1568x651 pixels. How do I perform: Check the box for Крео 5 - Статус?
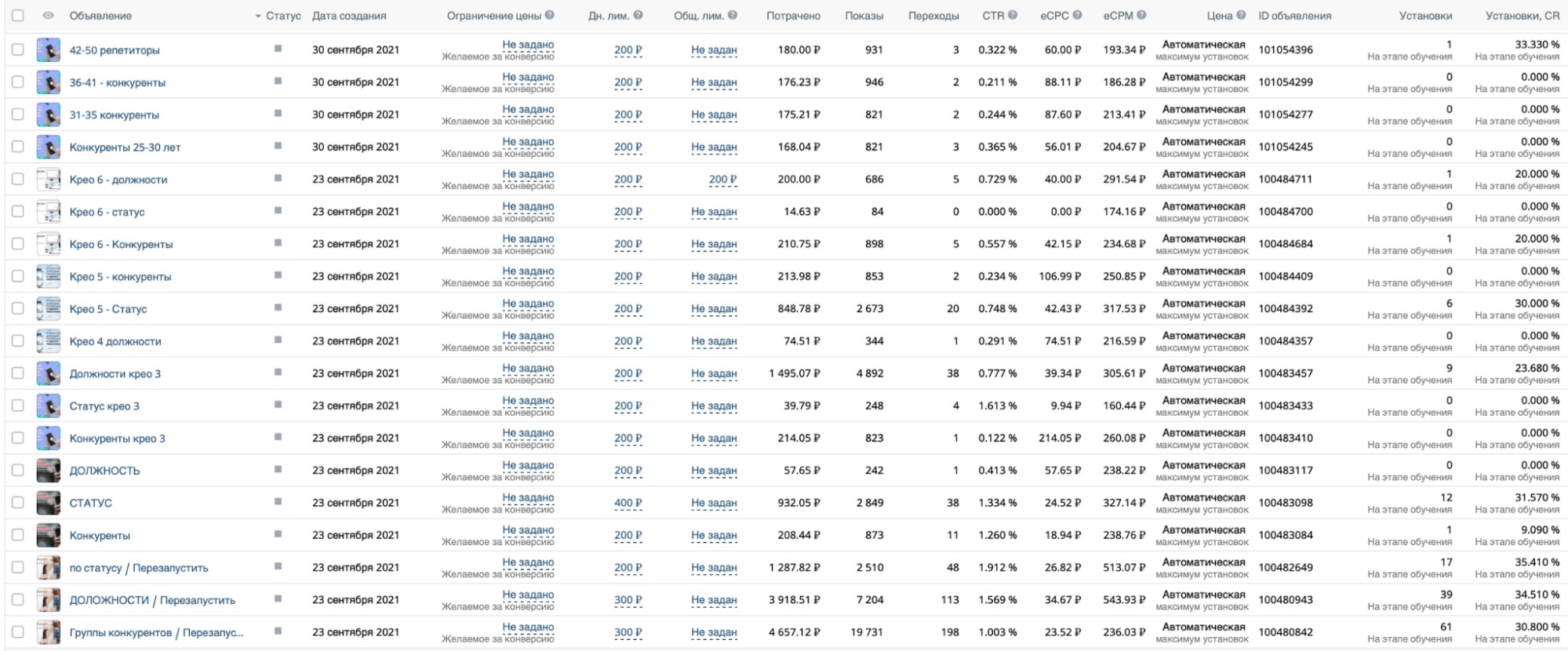(17, 309)
